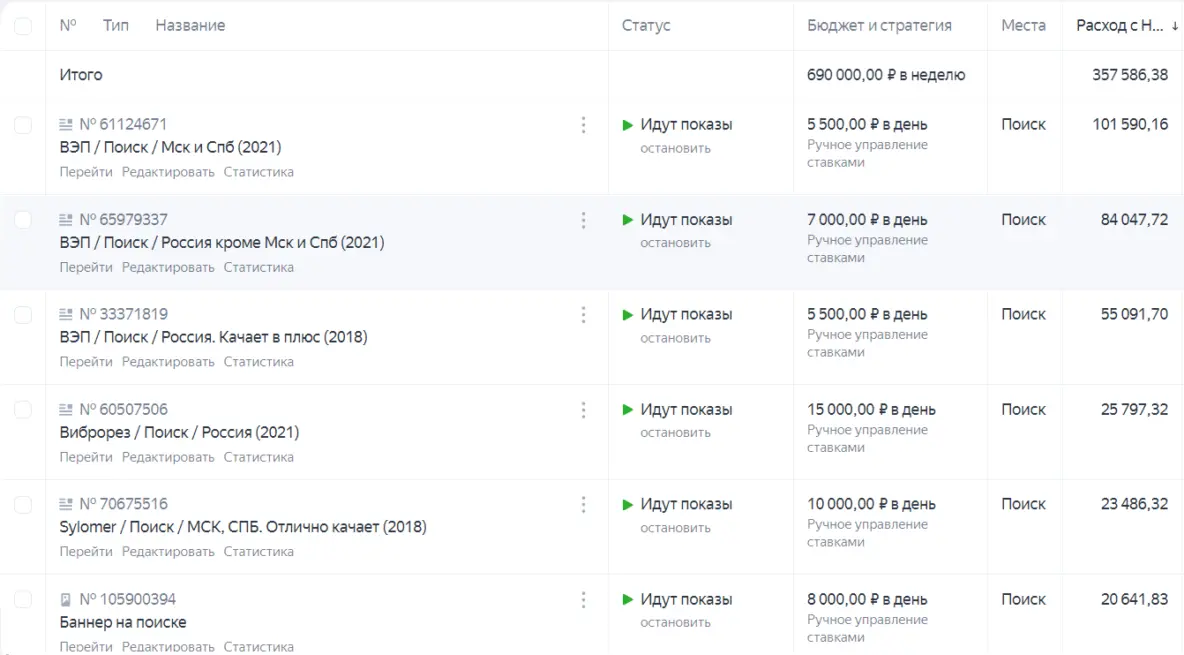Click остановить for campaign 33371819
Screen dimensions: 1184x655
675,338
